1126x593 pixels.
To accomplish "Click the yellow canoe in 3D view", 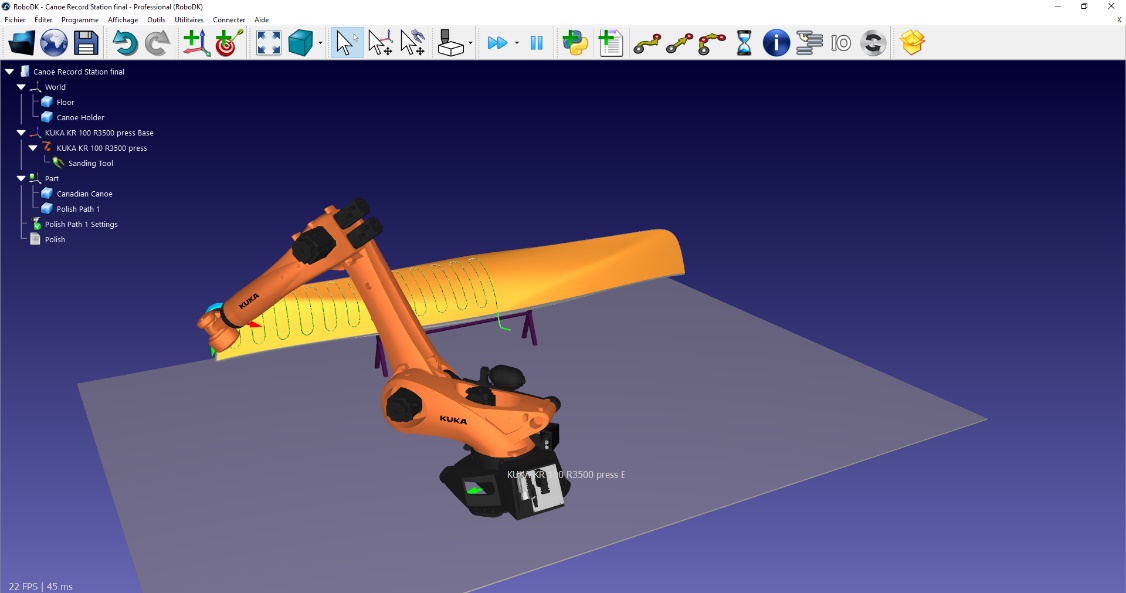I will [574, 269].
